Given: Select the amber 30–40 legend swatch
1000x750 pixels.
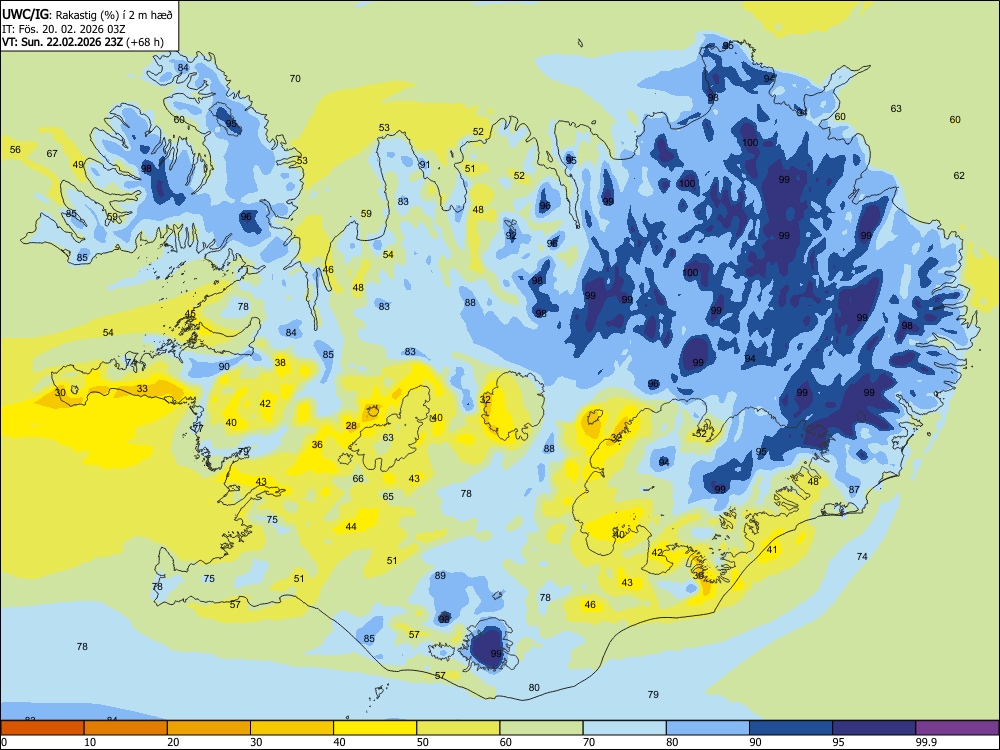Looking at the screenshot, I should tap(292, 728).
